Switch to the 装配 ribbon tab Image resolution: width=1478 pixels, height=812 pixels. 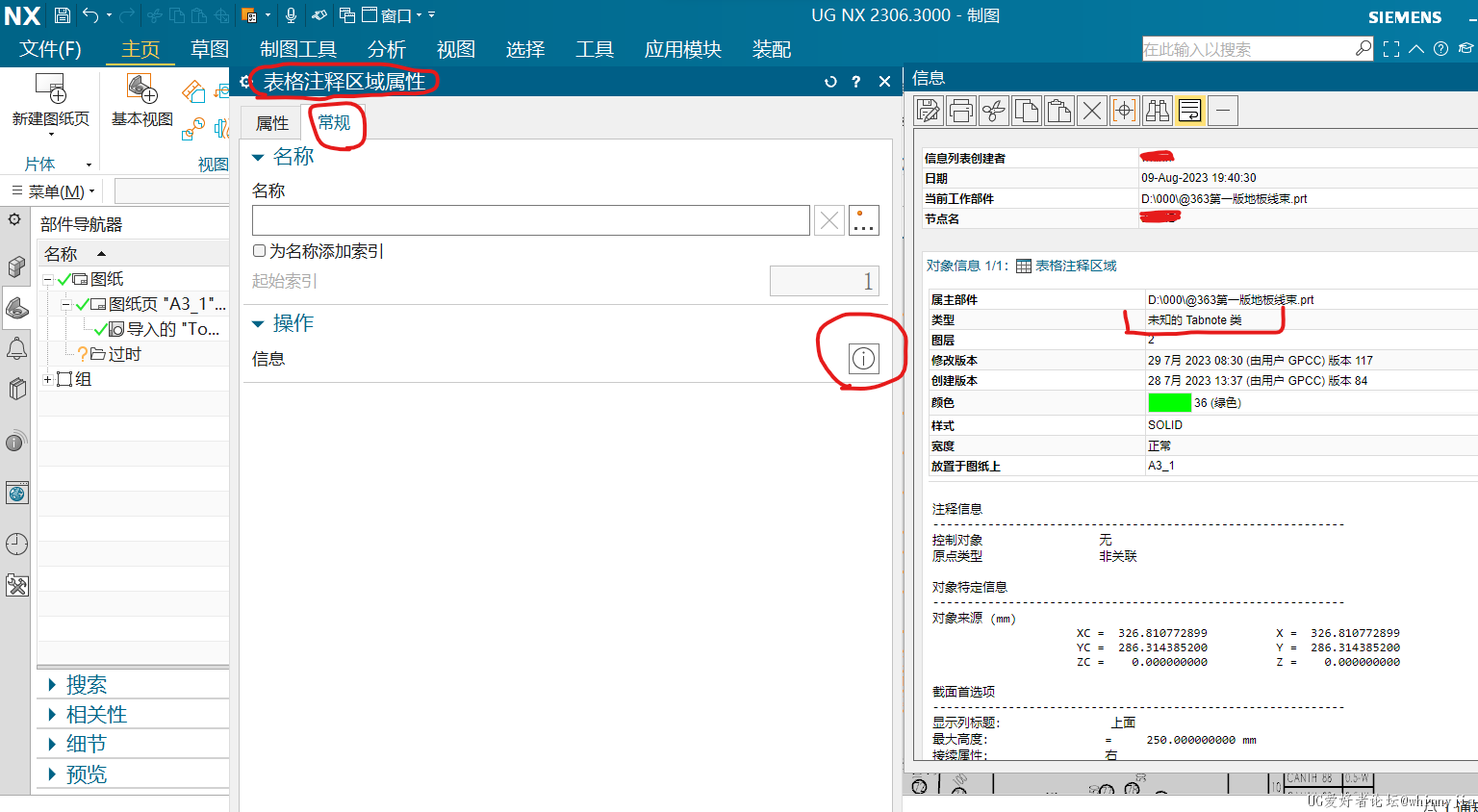(x=772, y=49)
